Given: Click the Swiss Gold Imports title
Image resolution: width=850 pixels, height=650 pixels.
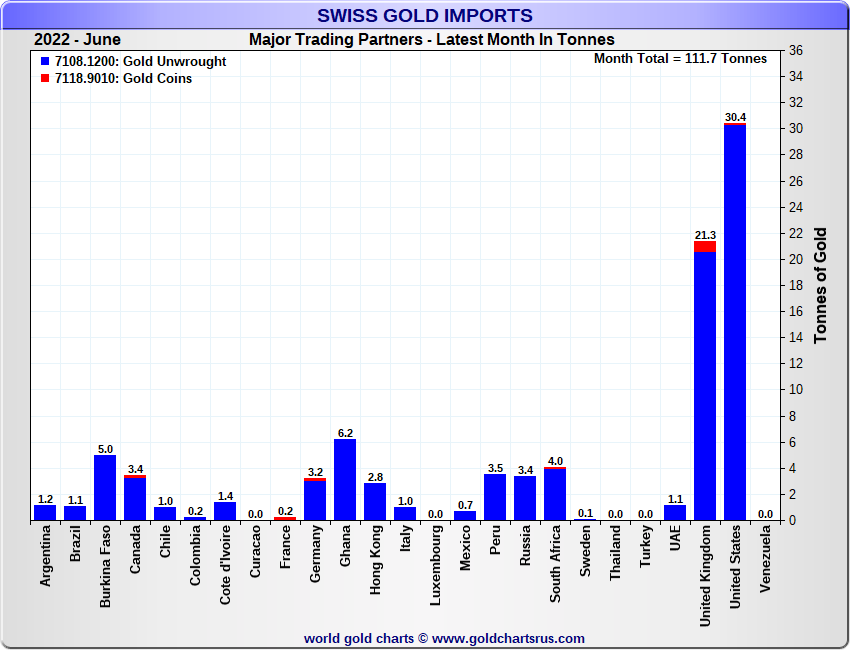Looking at the screenshot, I should click(x=425, y=16).
